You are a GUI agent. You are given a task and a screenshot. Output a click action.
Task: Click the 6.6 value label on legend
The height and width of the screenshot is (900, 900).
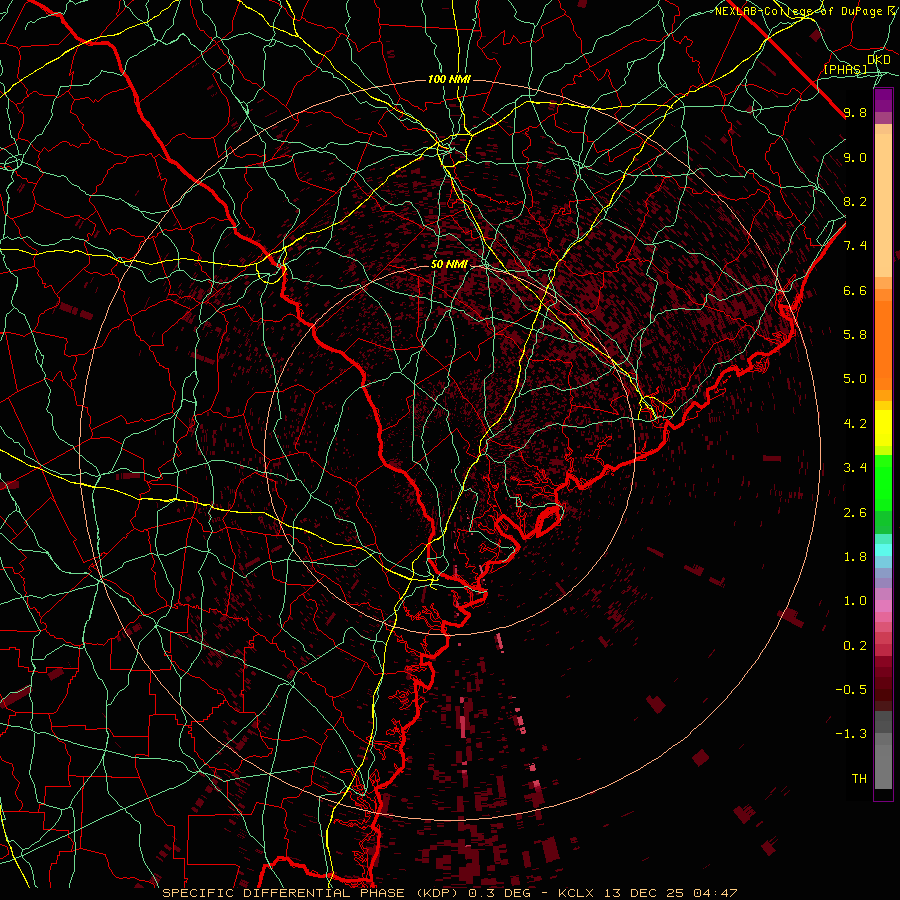click(x=855, y=290)
